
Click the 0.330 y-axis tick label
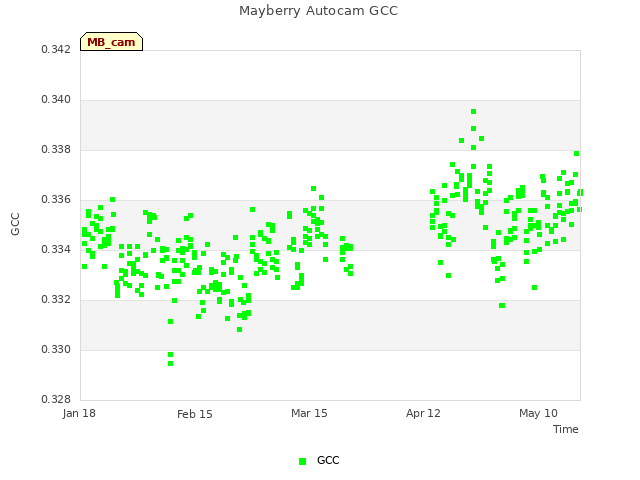click(x=56, y=349)
